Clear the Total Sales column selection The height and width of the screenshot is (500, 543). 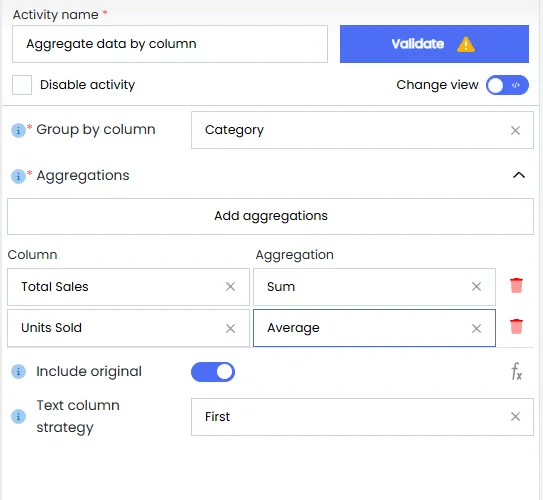tap(230, 287)
